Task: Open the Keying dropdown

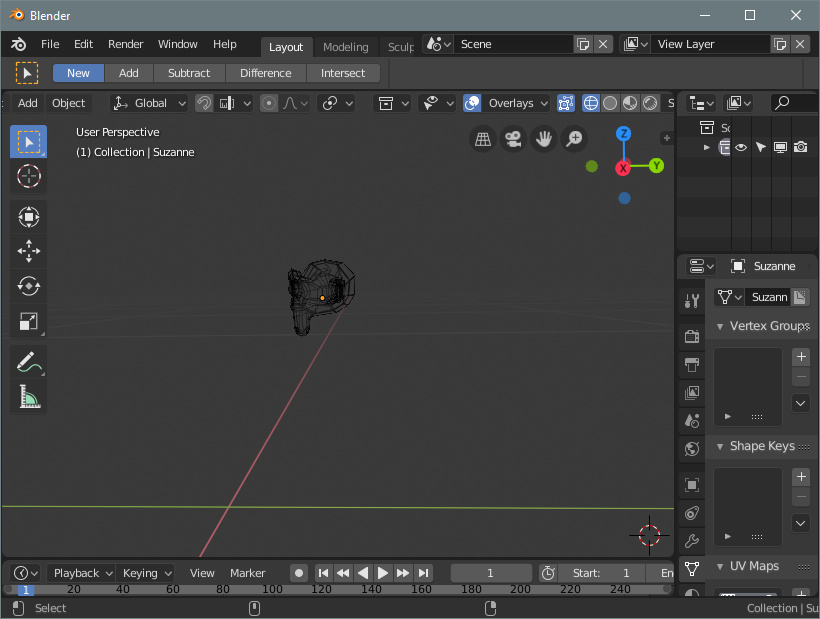Action: tap(145, 573)
